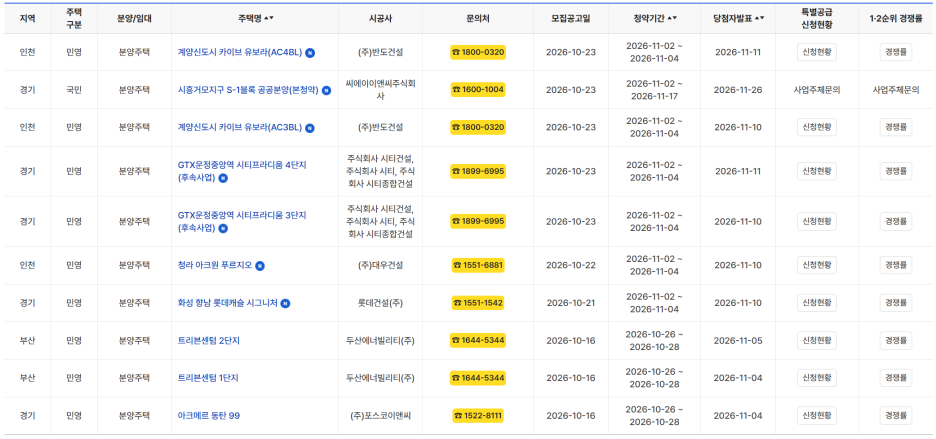Click phone badge 1551-6881
The height and width of the screenshot is (439, 936).
pos(478,265)
